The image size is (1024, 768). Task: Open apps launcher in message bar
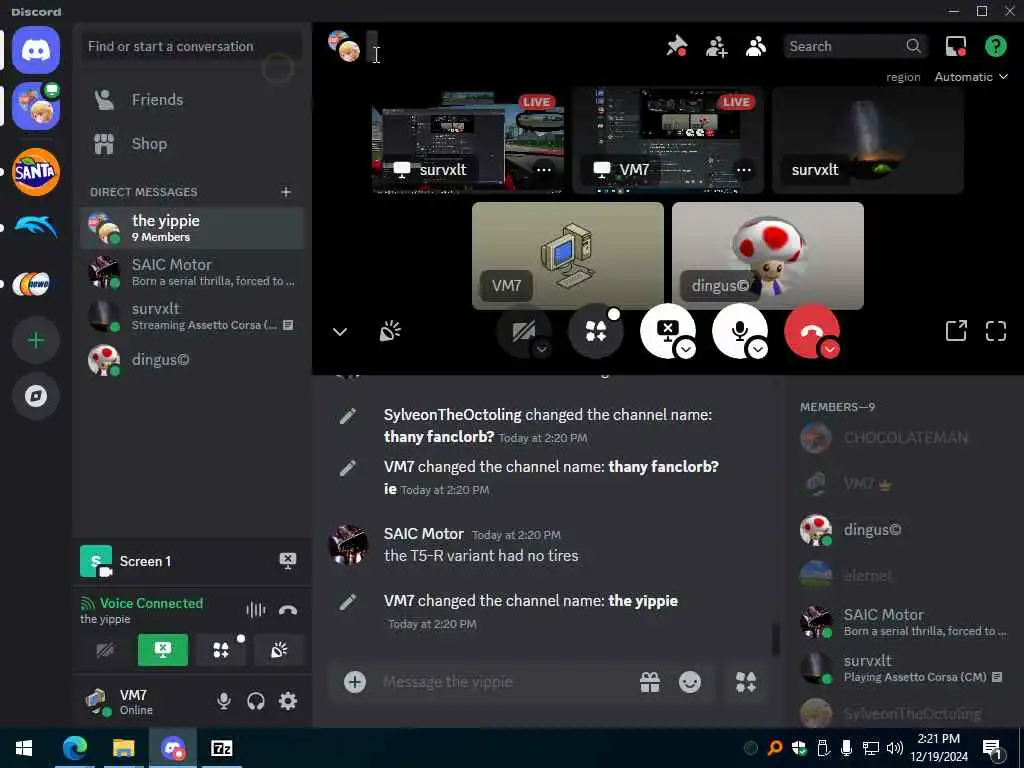tap(745, 682)
